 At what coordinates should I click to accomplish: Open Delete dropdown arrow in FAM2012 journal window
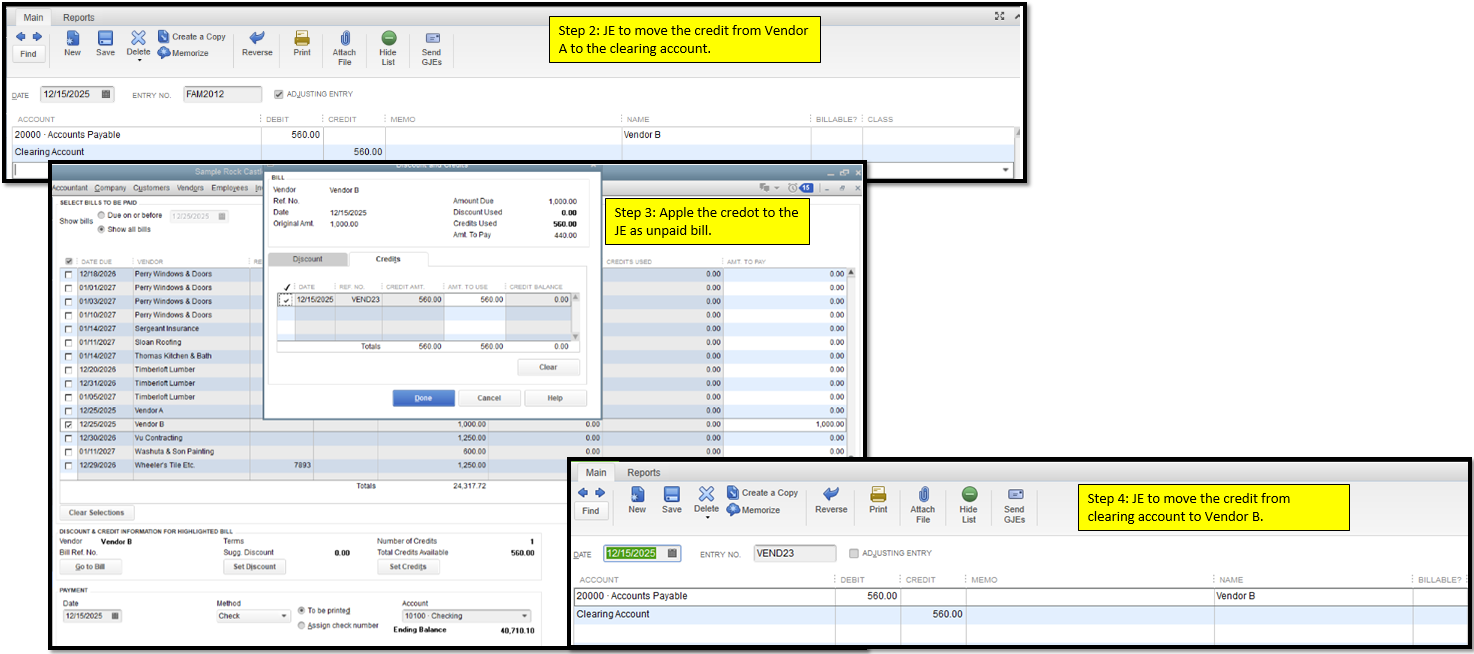(x=139, y=61)
